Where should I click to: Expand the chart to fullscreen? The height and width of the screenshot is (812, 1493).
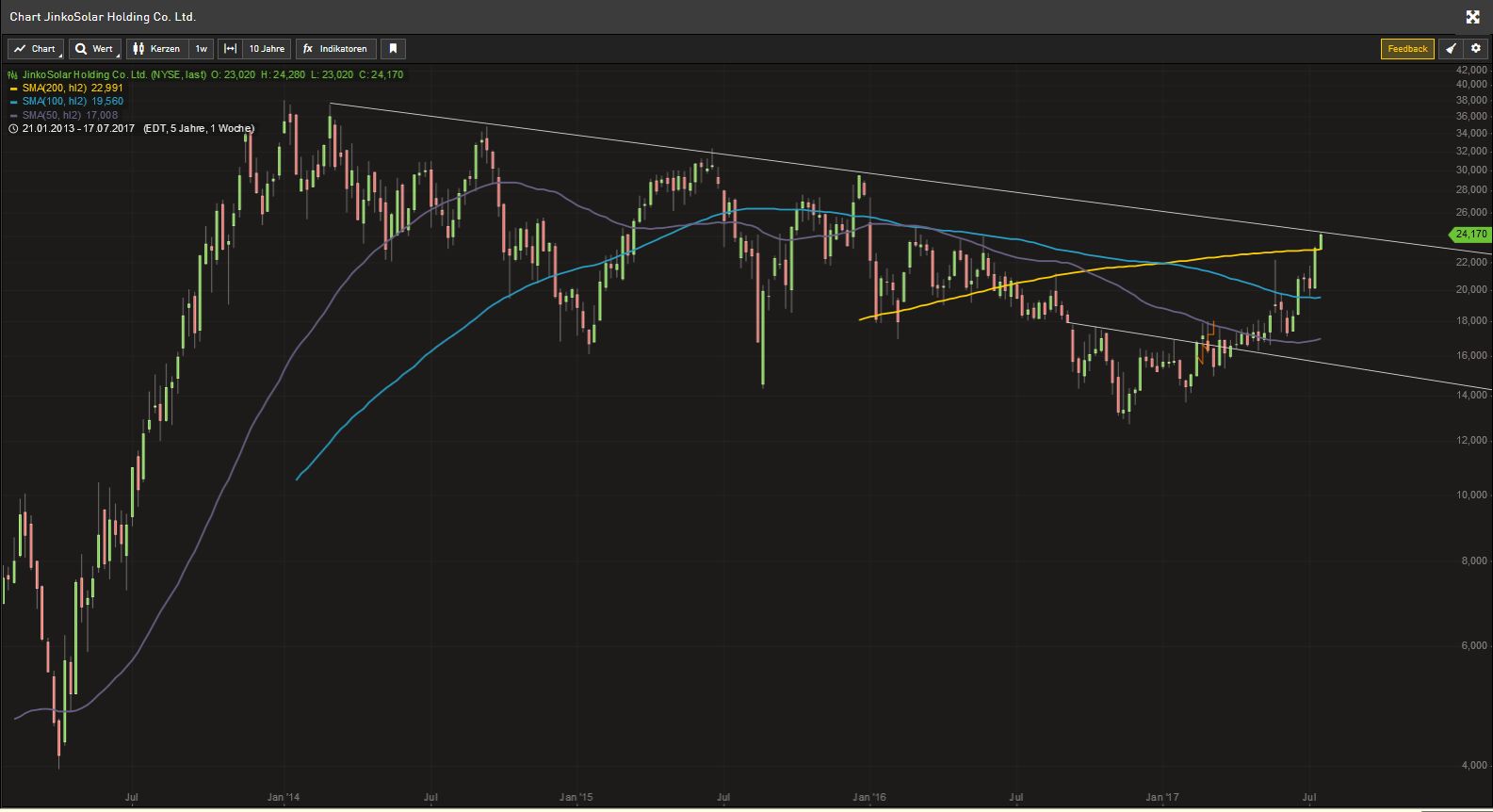pos(1473,17)
